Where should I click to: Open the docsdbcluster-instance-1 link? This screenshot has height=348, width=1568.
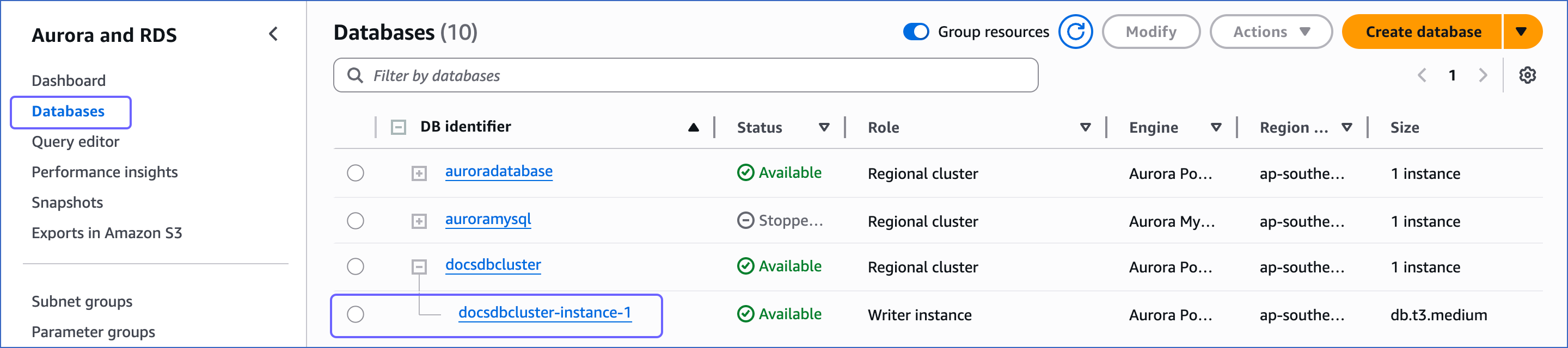point(545,312)
